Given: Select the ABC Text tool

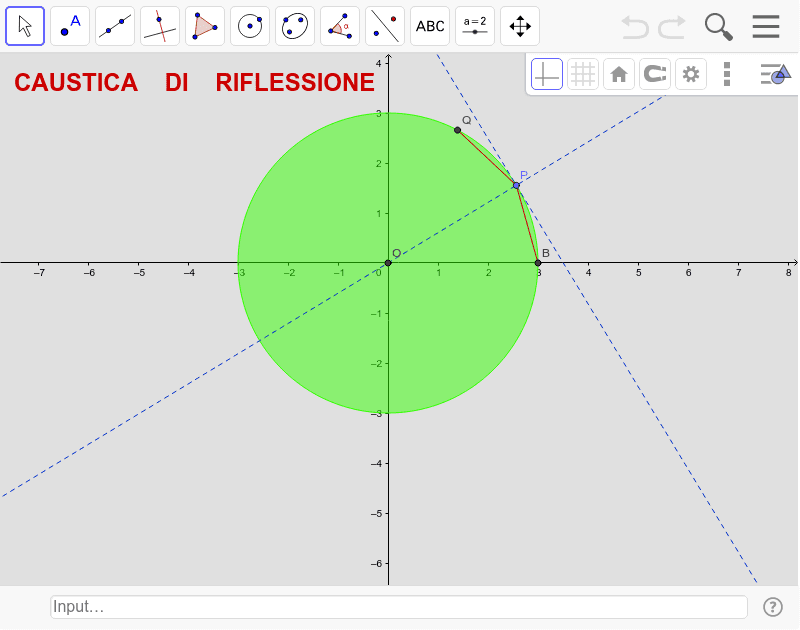Looking at the screenshot, I should (x=430, y=26).
